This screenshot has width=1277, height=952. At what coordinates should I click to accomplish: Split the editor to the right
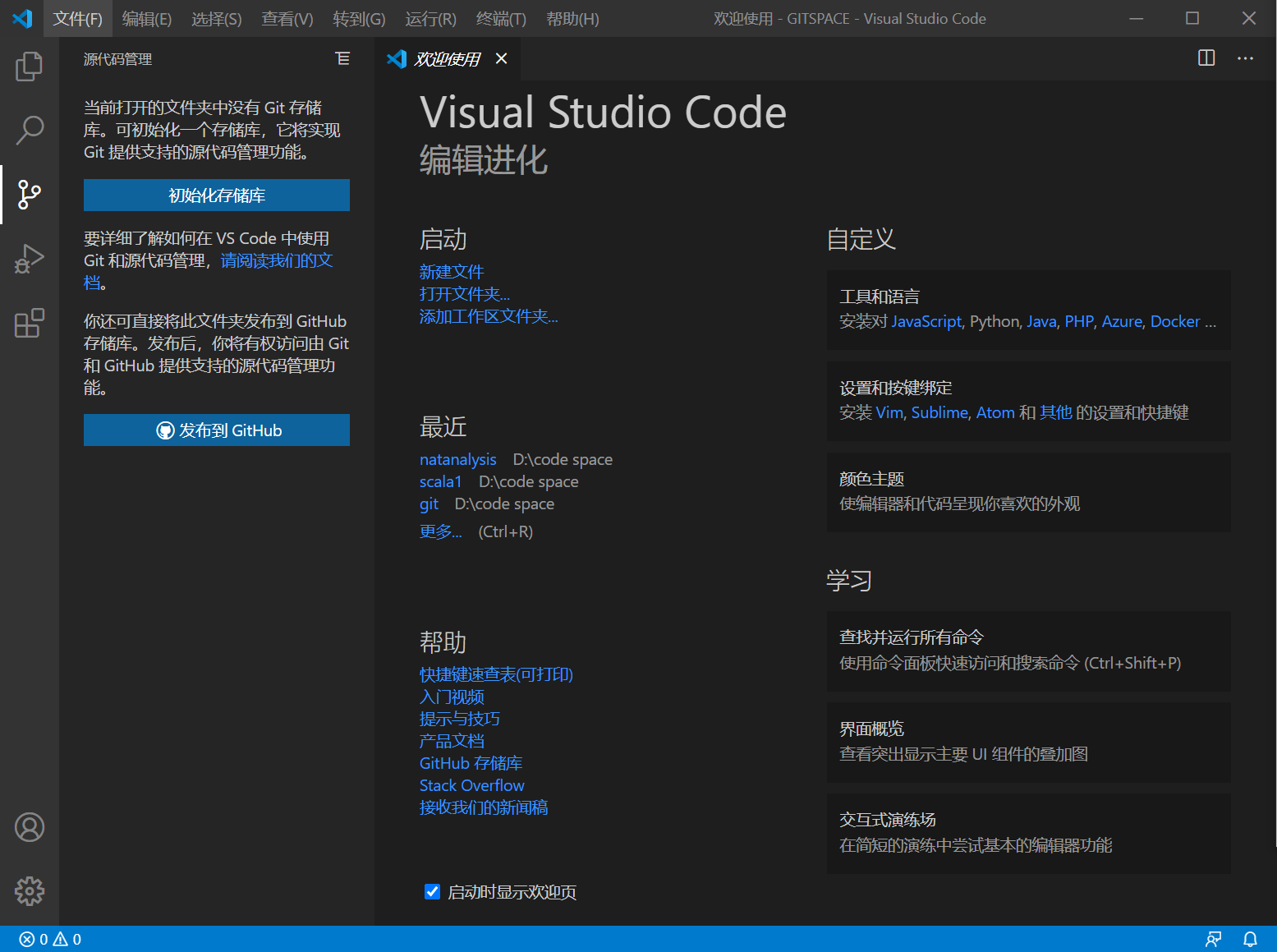click(1206, 57)
